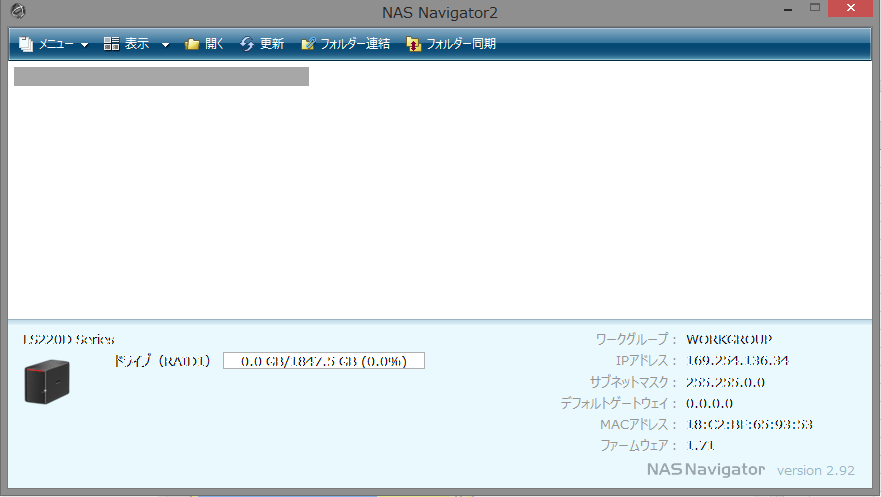The image size is (881, 497).
Task: Click the デフォルトゲートウェイ label
Action: tap(618, 403)
